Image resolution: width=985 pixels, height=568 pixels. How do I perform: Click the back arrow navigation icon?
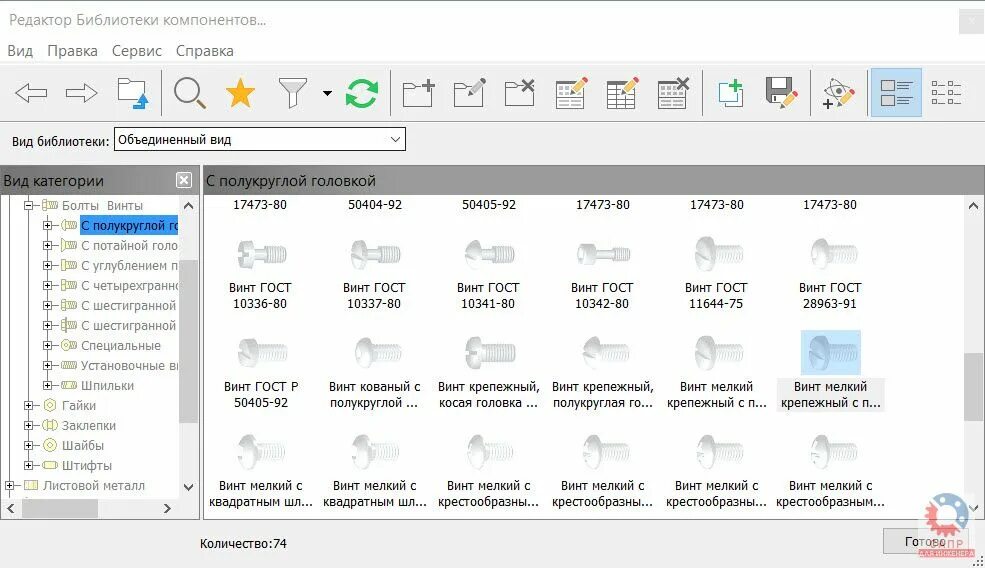pyautogui.click(x=31, y=93)
